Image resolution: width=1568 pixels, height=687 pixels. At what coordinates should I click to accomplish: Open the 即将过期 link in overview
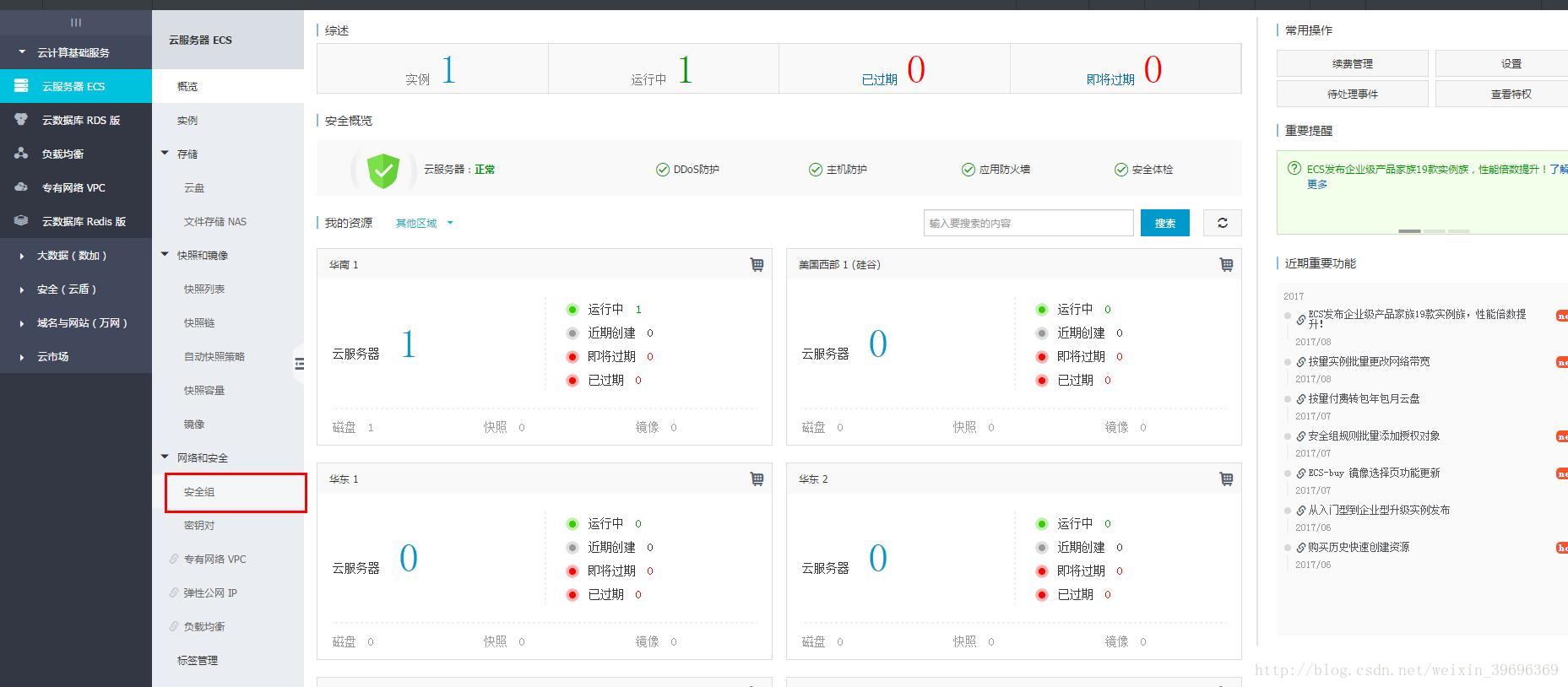coord(1110,79)
